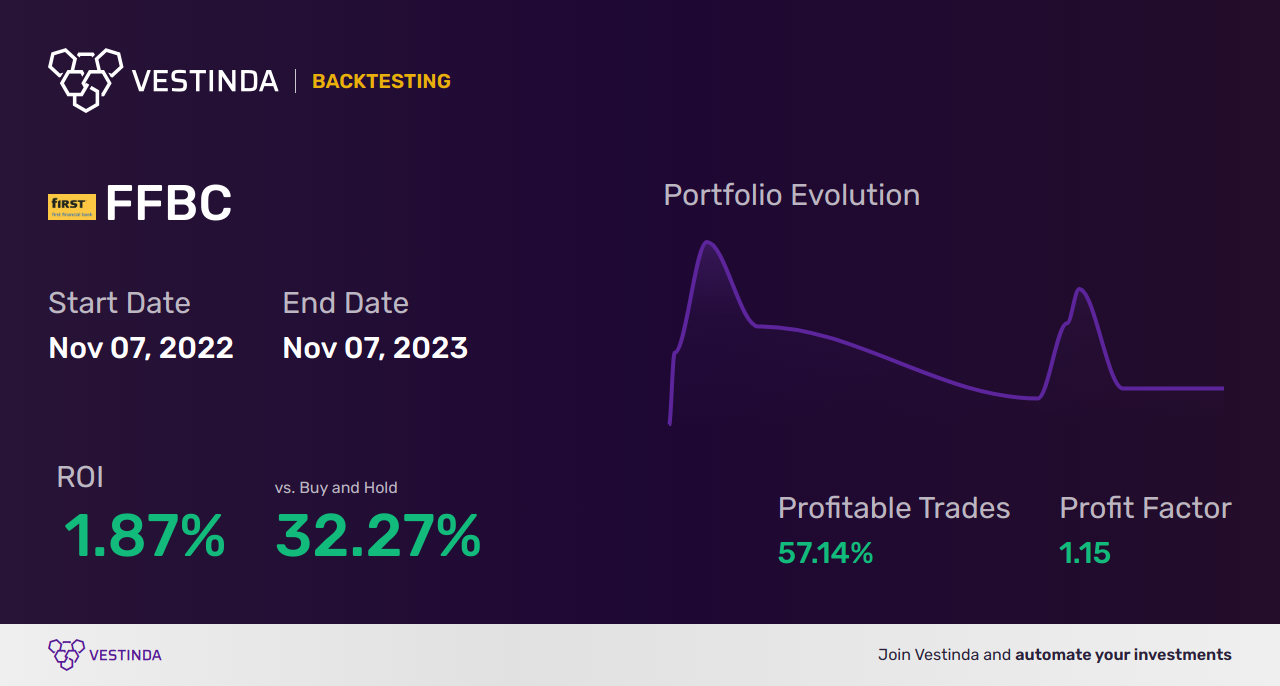Click the ROI label
The image size is (1280, 686).
(x=80, y=477)
